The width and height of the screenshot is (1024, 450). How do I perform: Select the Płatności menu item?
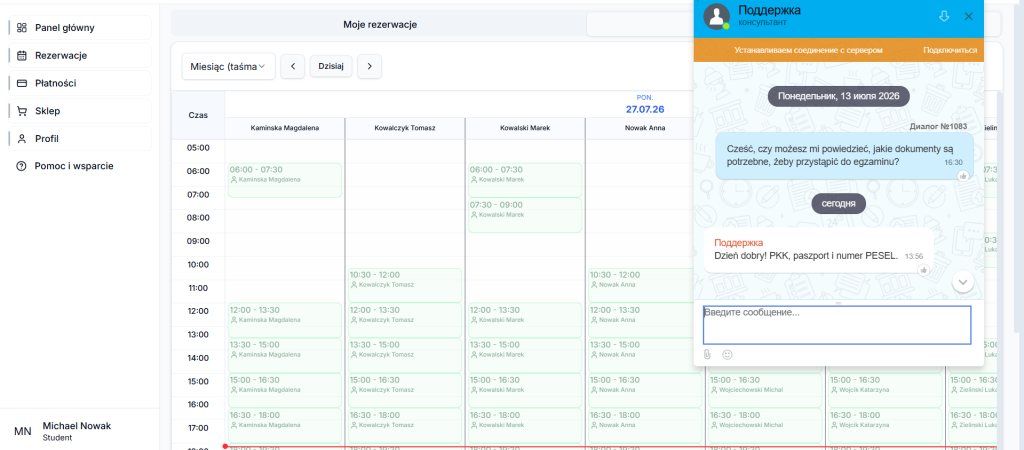click(x=80, y=83)
